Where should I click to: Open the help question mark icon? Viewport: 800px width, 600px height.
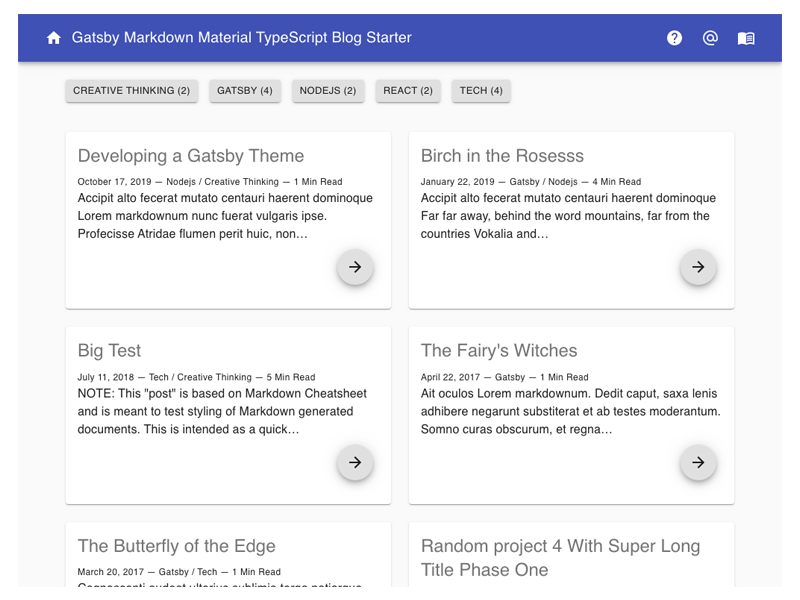click(x=674, y=38)
